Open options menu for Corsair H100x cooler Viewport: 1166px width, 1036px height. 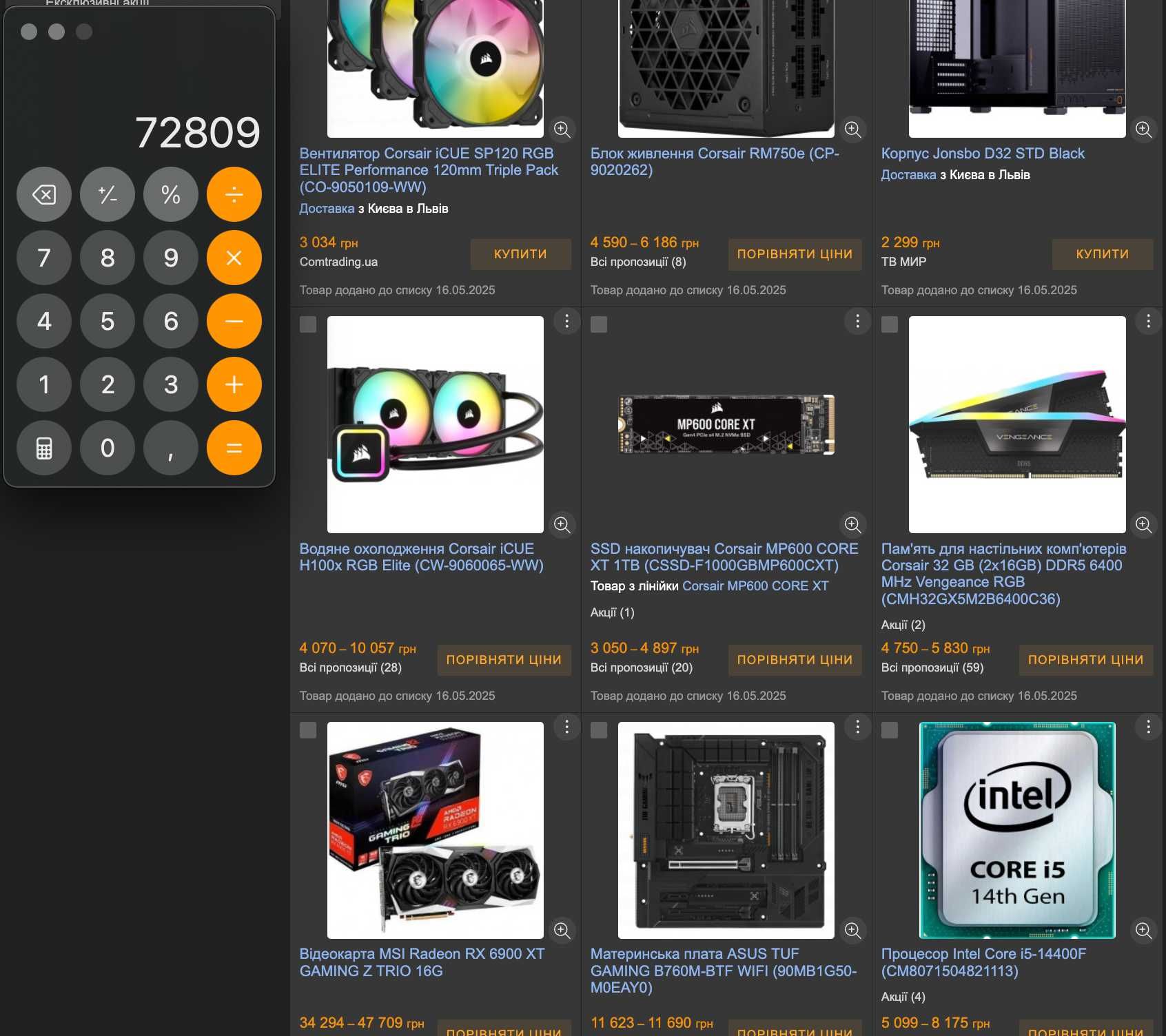coord(566,321)
